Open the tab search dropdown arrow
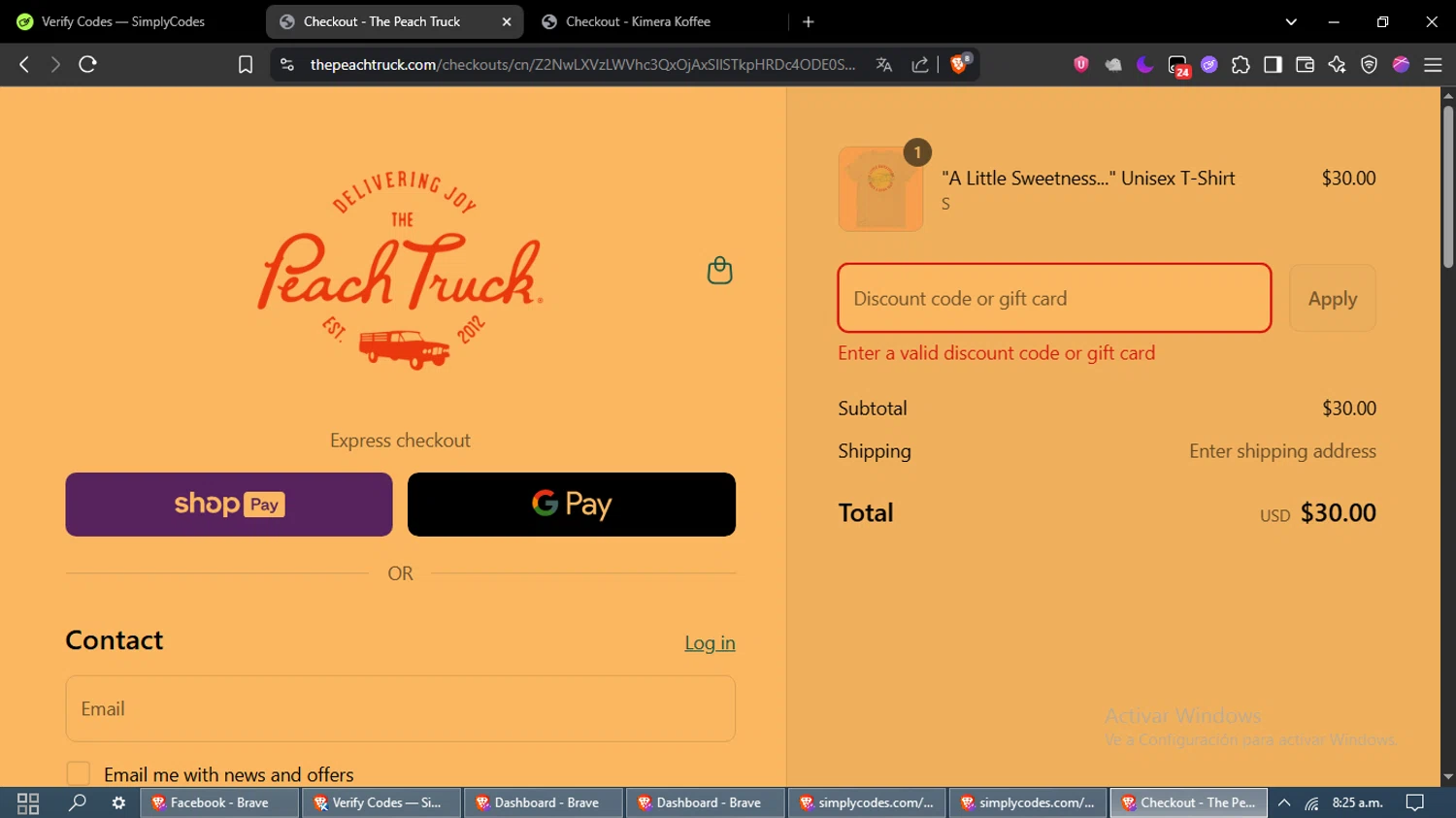Screen dimensions: 1456x818 coord(1291,21)
